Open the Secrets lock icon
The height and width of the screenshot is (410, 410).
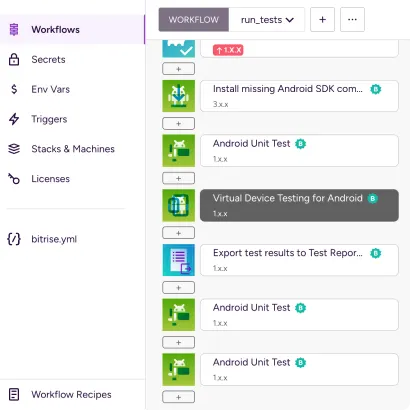(14, 59)
